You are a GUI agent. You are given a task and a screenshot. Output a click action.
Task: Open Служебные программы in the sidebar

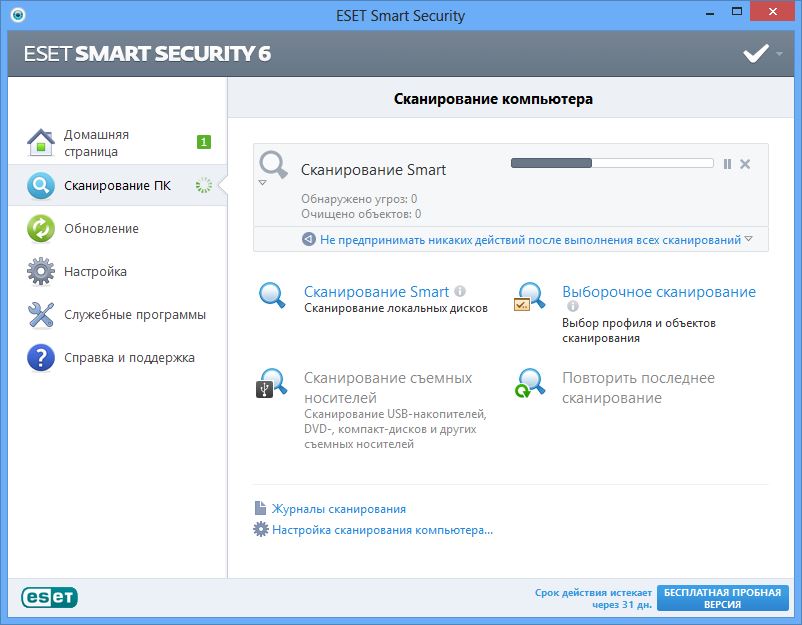[134, 314]
